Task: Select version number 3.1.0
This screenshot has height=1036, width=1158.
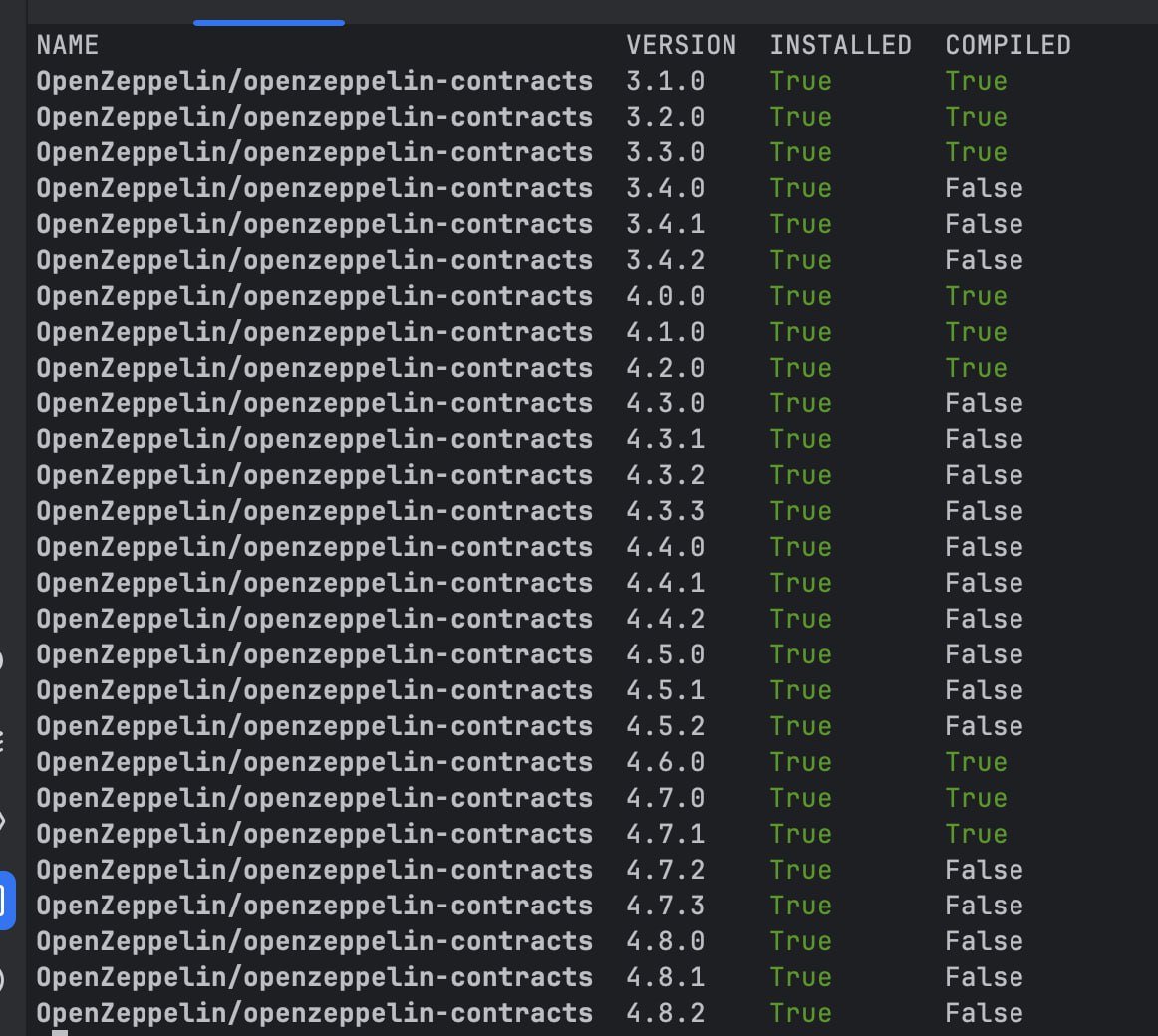Action: [665, 81]
